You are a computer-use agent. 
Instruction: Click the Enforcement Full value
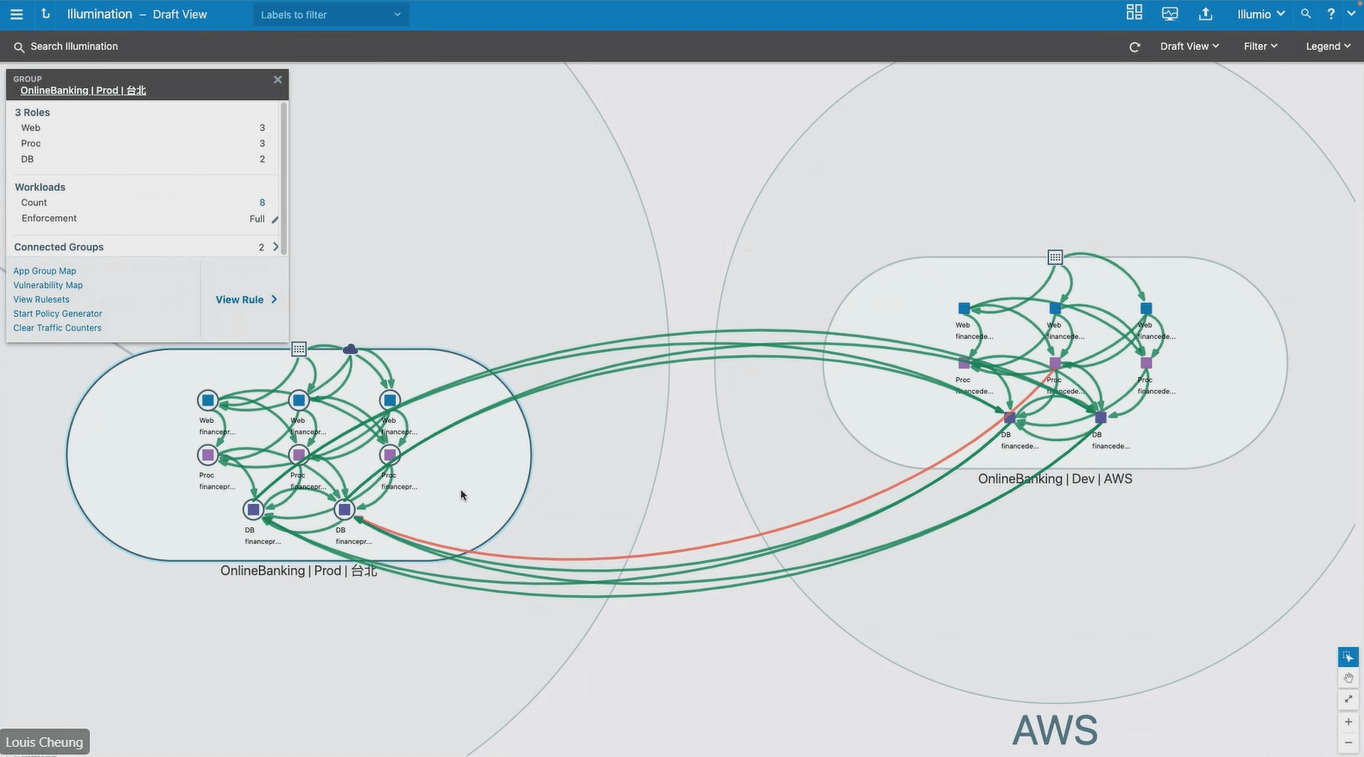point(257,219)
